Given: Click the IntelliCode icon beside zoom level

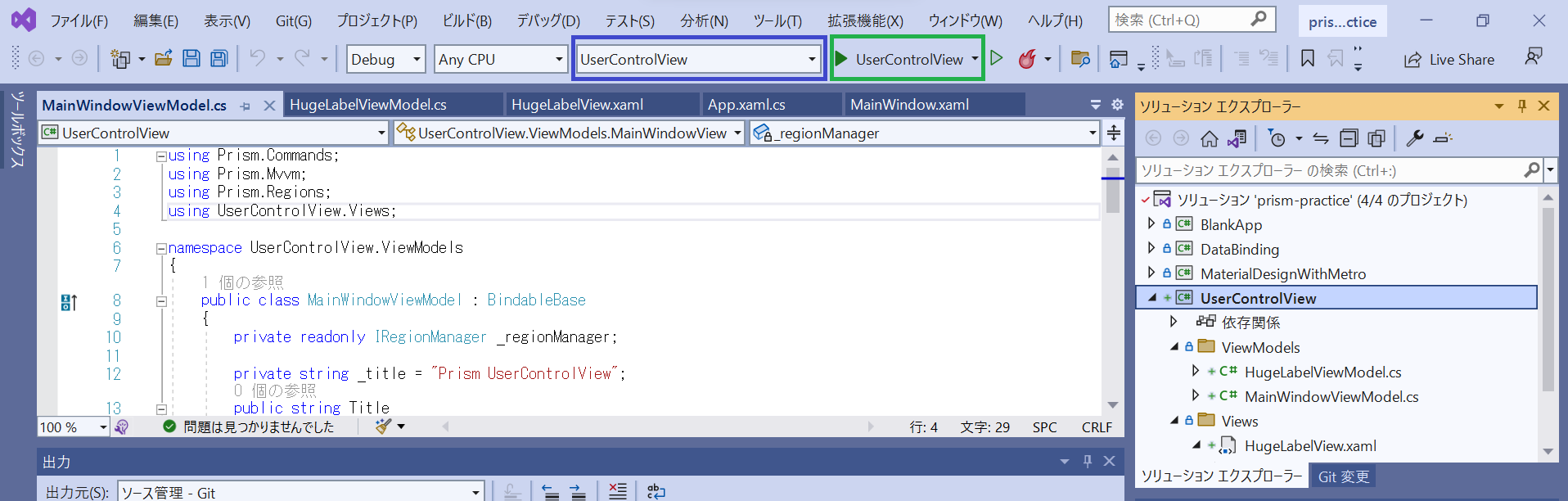Looking at the screenshot, I should tap(121, 427).
